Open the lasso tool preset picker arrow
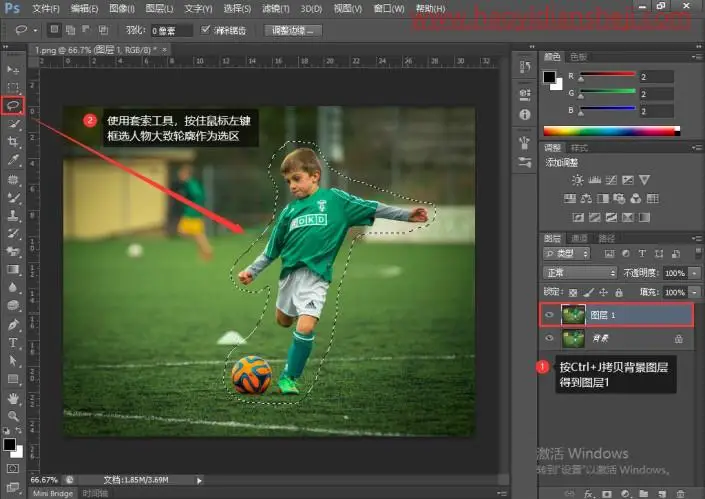 35,31
